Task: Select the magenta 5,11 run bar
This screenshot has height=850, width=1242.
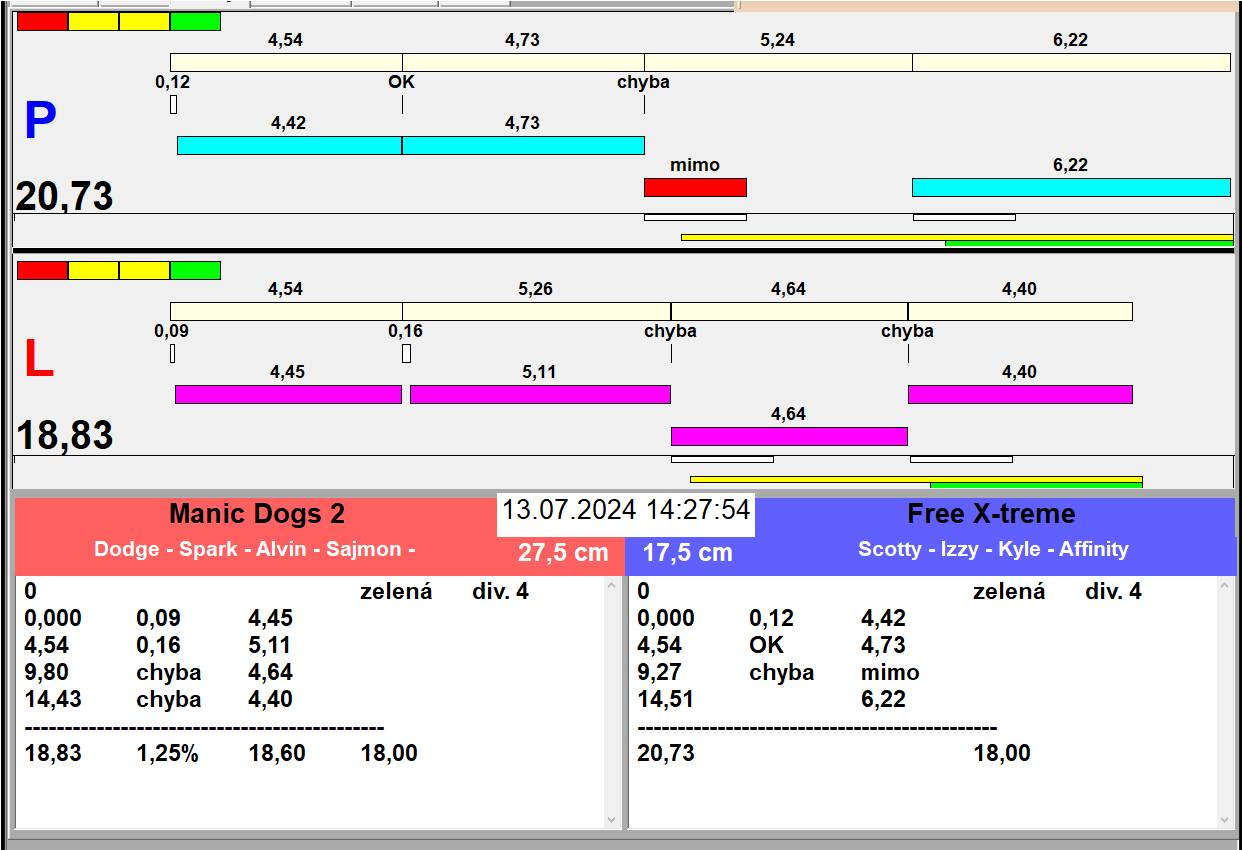Action: (x=540, y=395)
